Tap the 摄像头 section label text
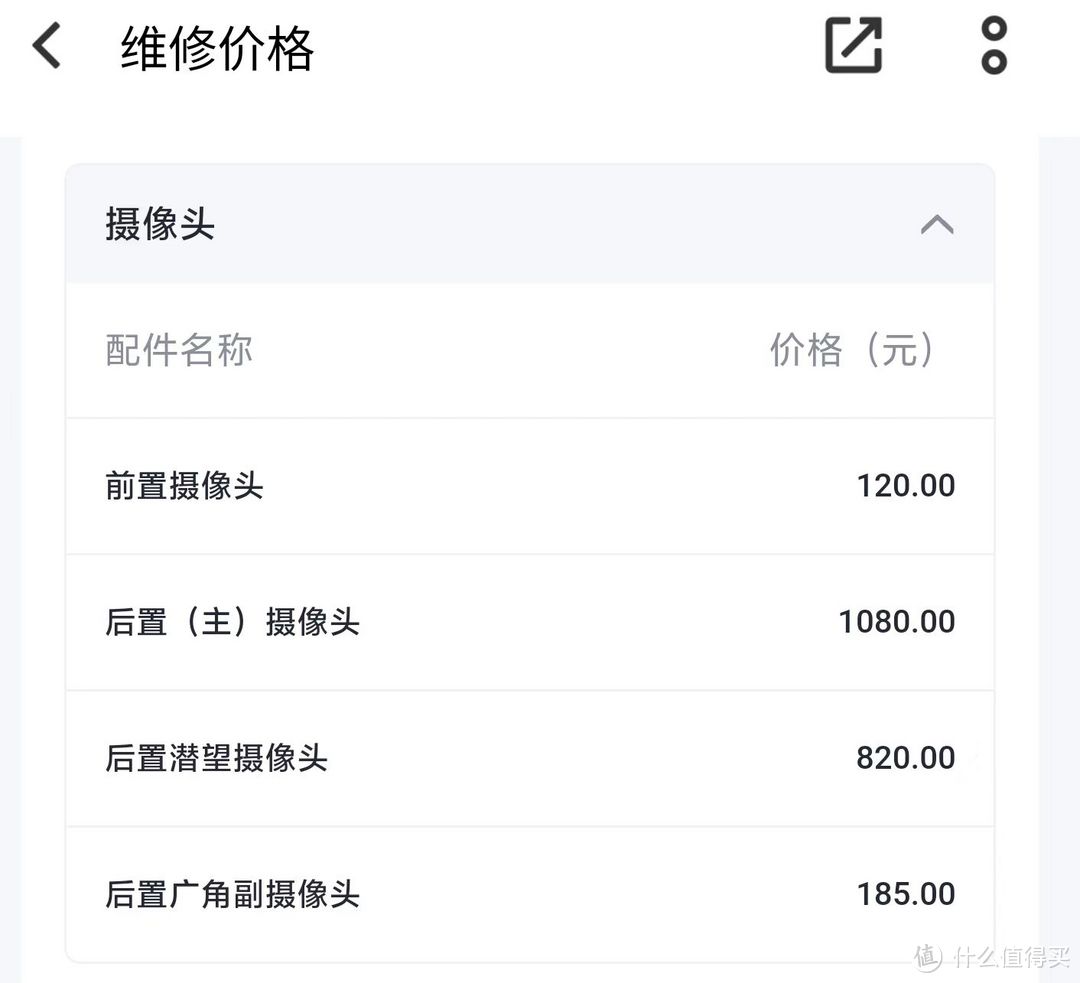 tap(158, 224)
